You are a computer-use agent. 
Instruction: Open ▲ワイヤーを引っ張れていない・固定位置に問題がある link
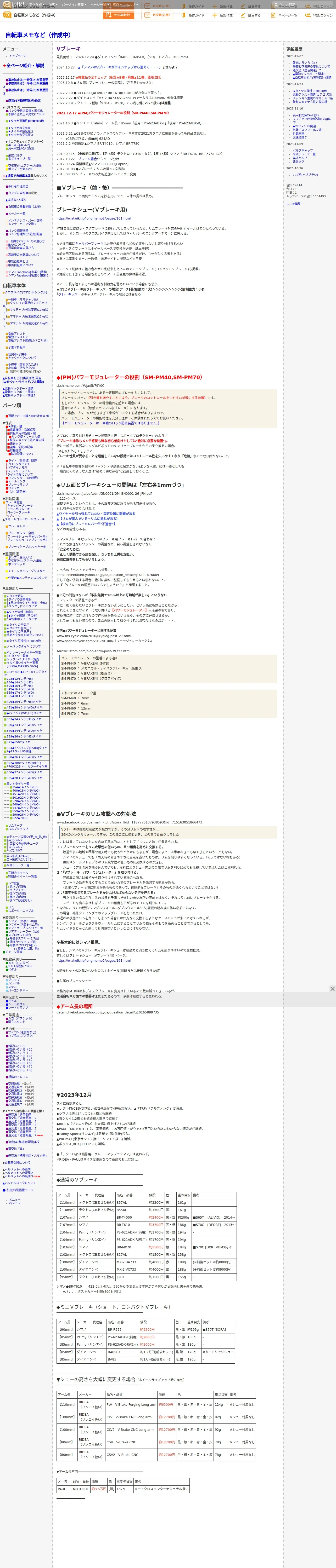(96, 513)
